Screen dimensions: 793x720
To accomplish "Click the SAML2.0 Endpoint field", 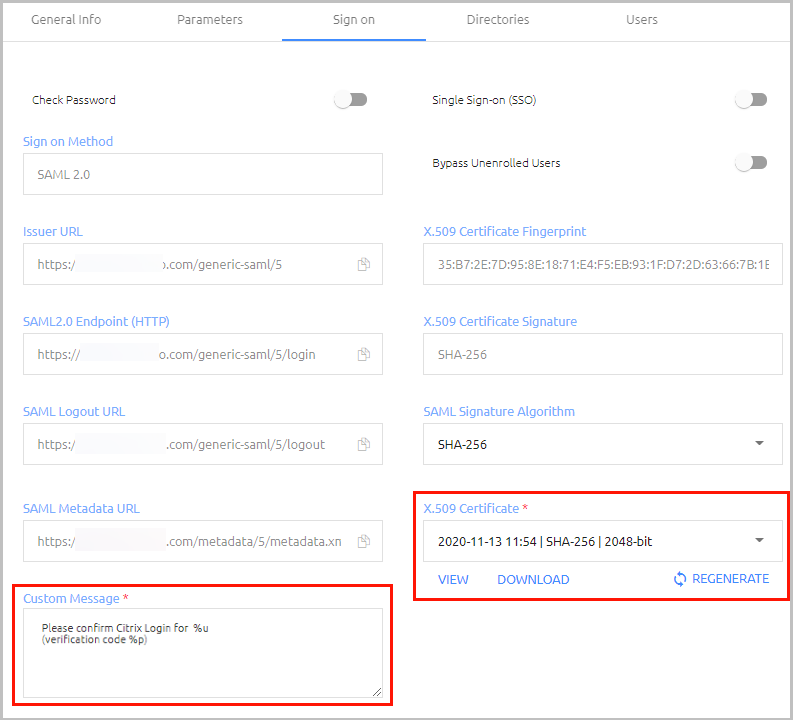I will click(x=203, y=354).
